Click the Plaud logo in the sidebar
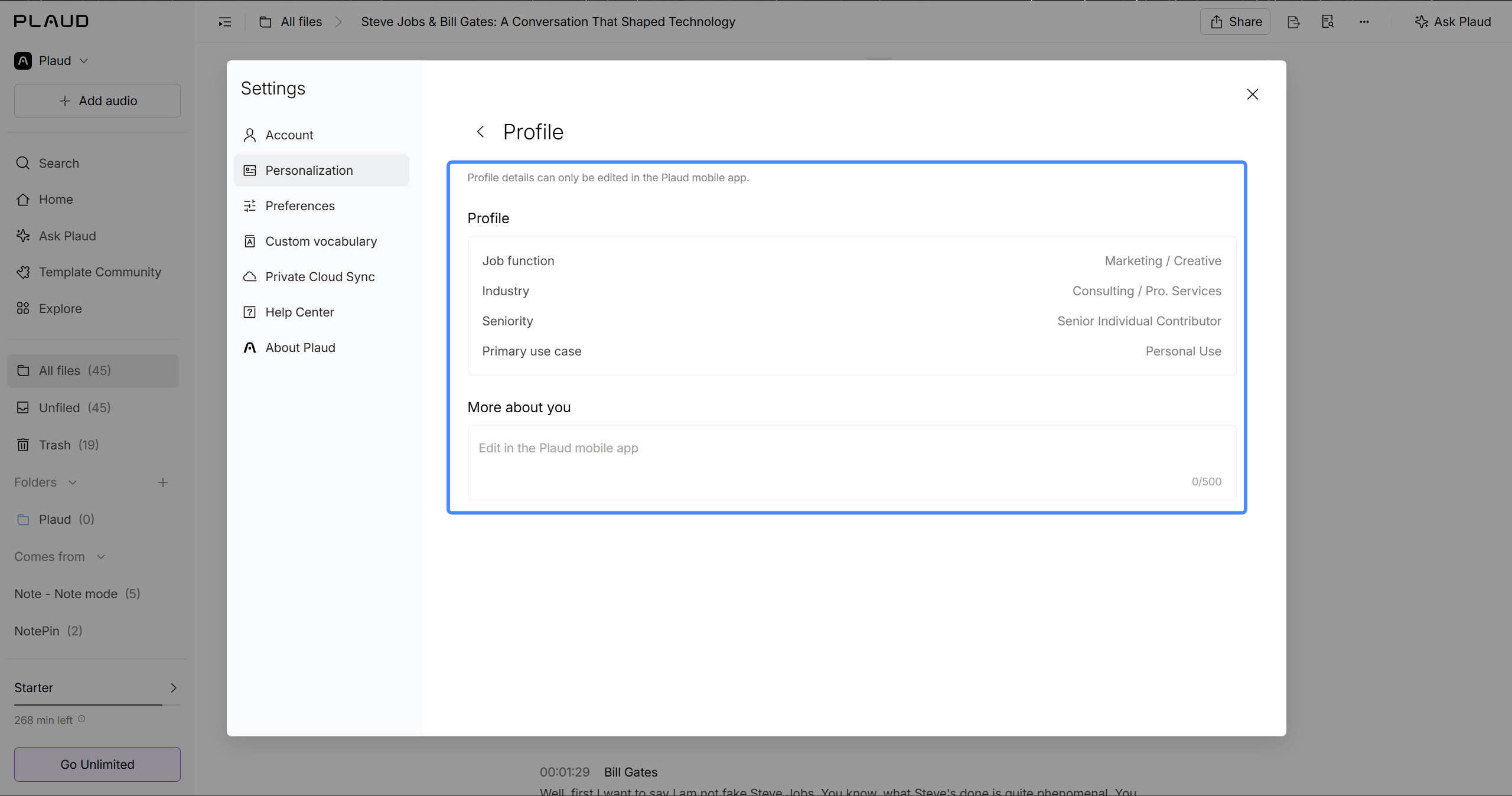 tap(51, 21)
